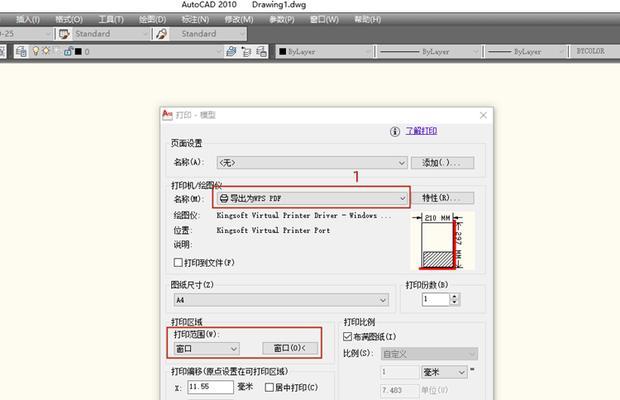The height and width of the screenshot is (400, 620).
Task: Open the dimension style Standard dropdown
Action: 111,34
